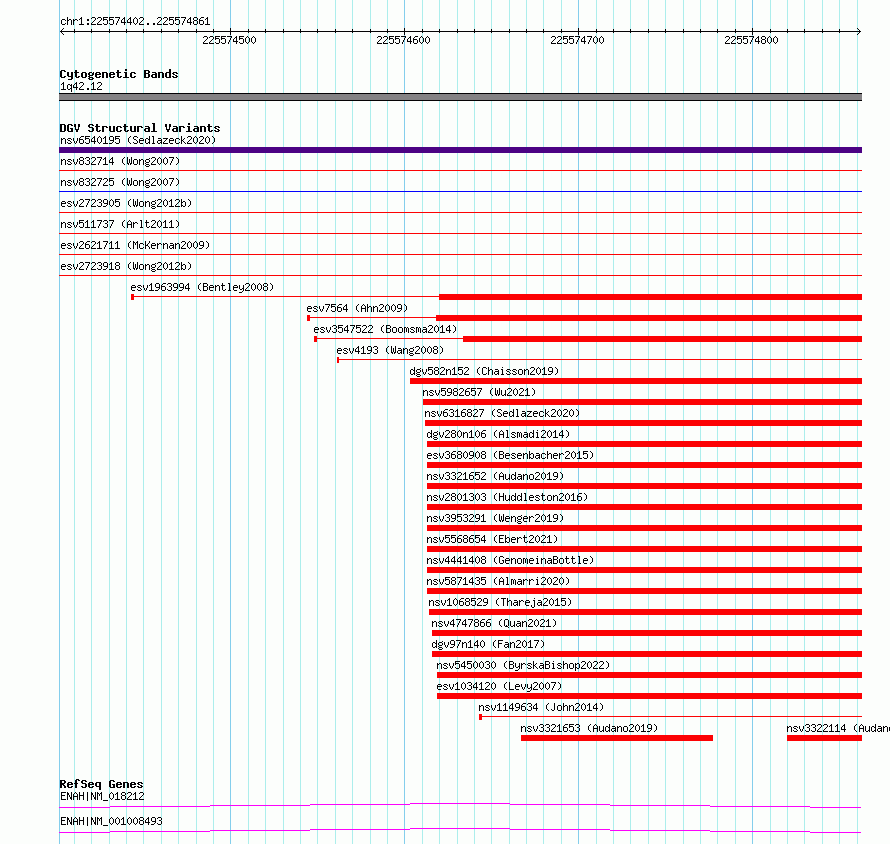Click variant label nsv2801303 (Huddleston2016)
890x844 pixels.
click(x=507, y=497)
